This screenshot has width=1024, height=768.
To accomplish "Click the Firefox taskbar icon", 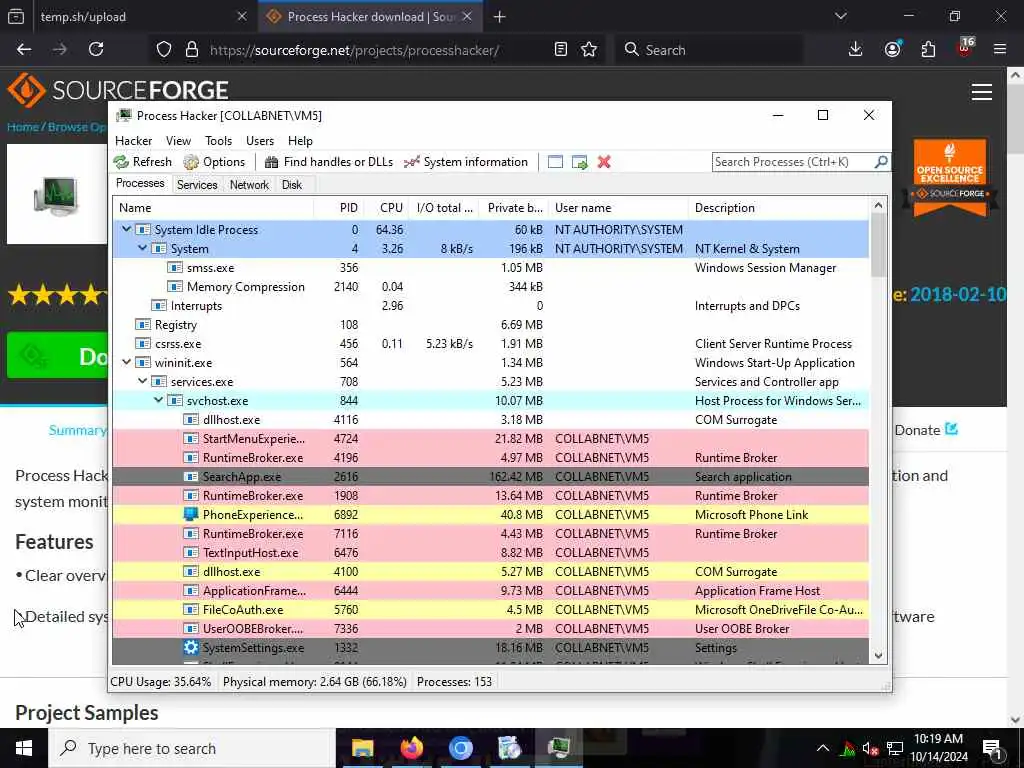I will coord(411,748).
